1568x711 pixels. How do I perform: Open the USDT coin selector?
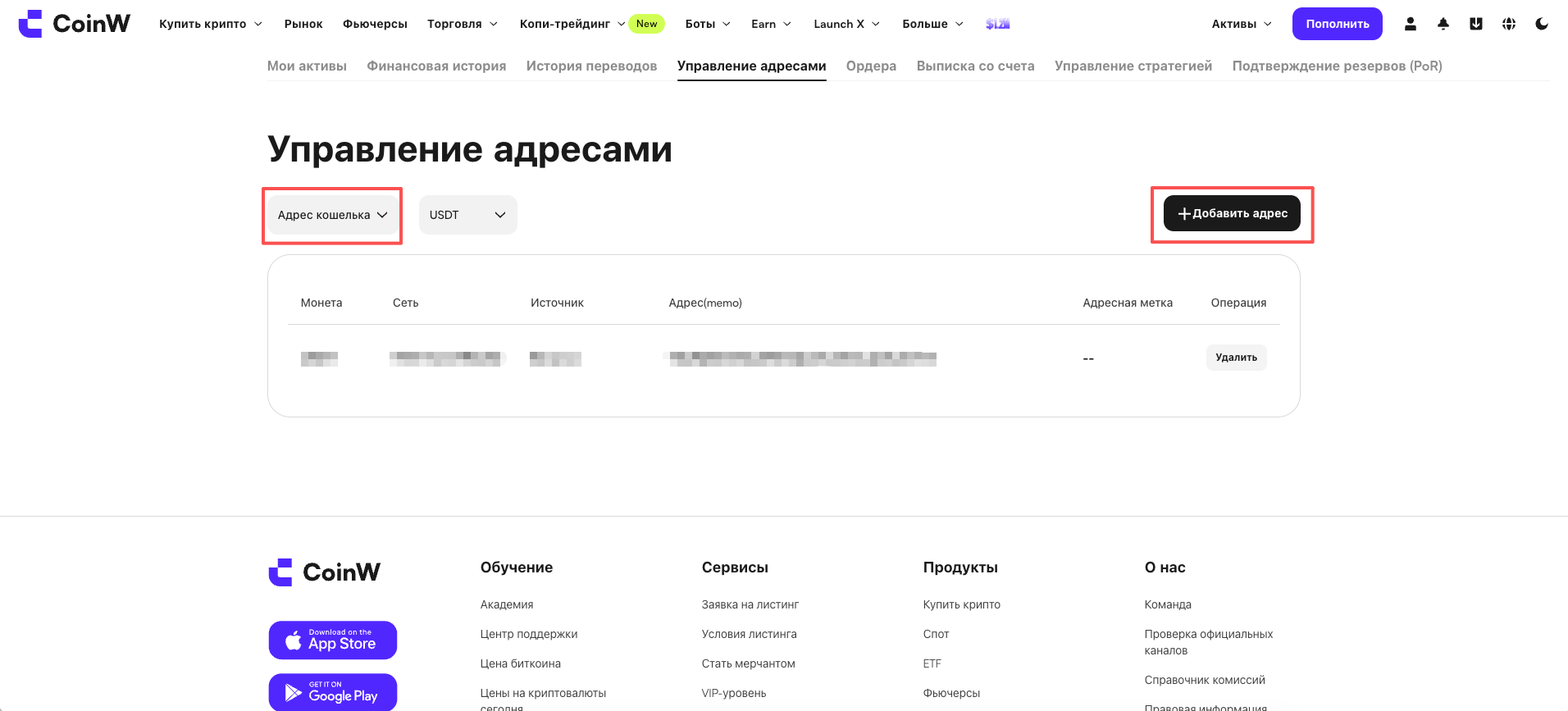(x=467, y=215)
